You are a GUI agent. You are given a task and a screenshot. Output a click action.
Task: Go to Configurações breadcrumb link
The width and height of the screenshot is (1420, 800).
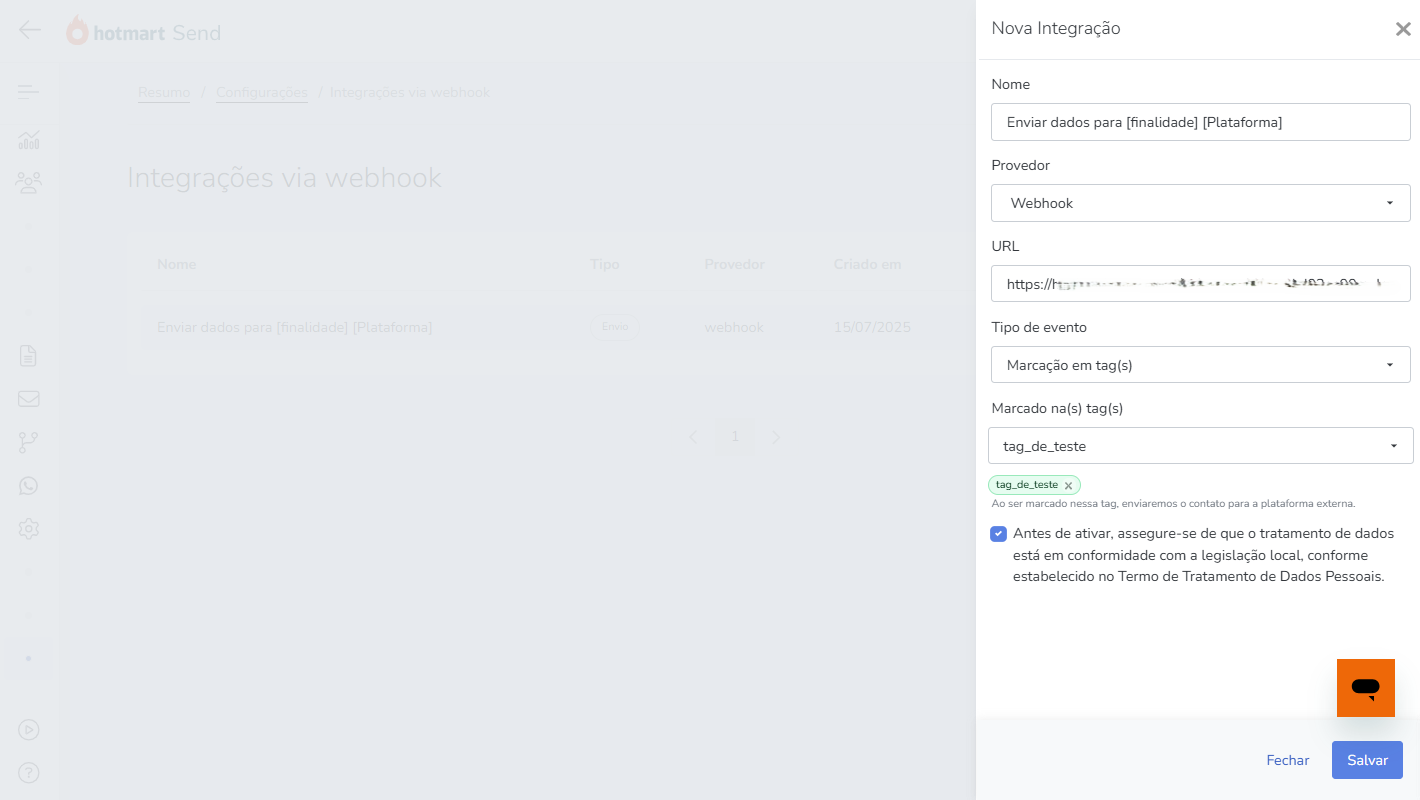tap(262, 92)
